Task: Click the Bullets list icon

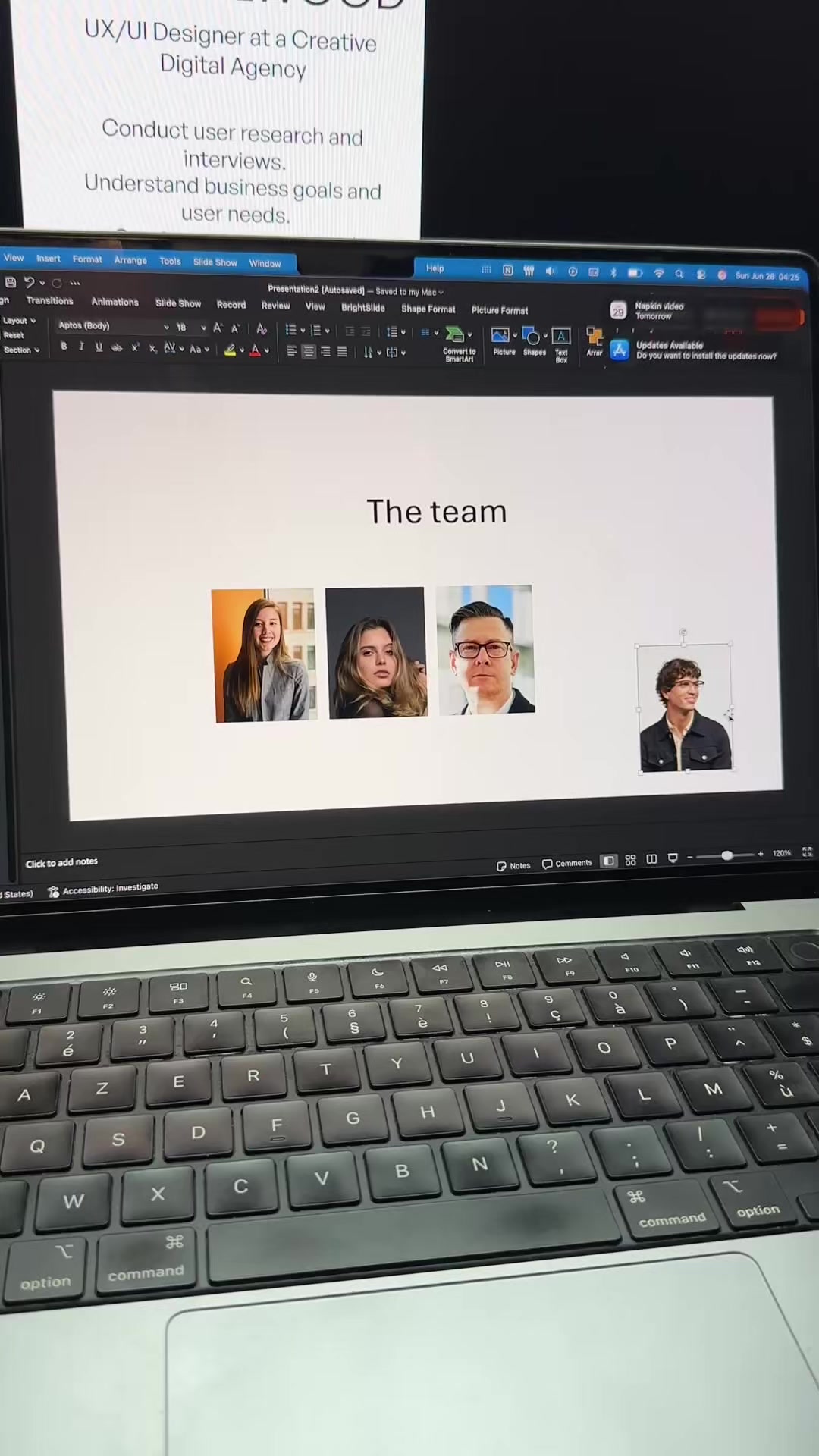Action: tap(290, 330)
